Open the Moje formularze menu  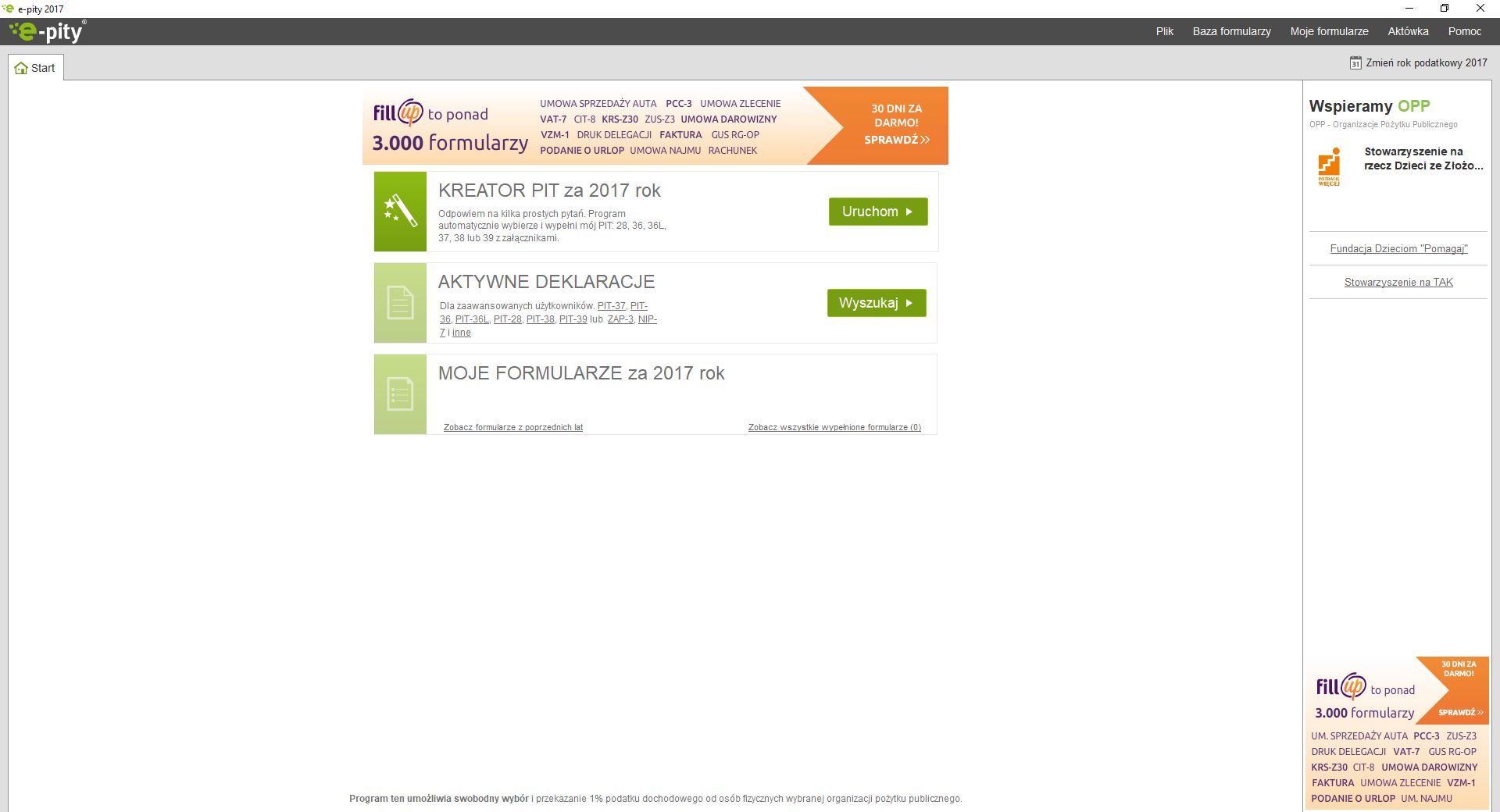coord(1329,31)
